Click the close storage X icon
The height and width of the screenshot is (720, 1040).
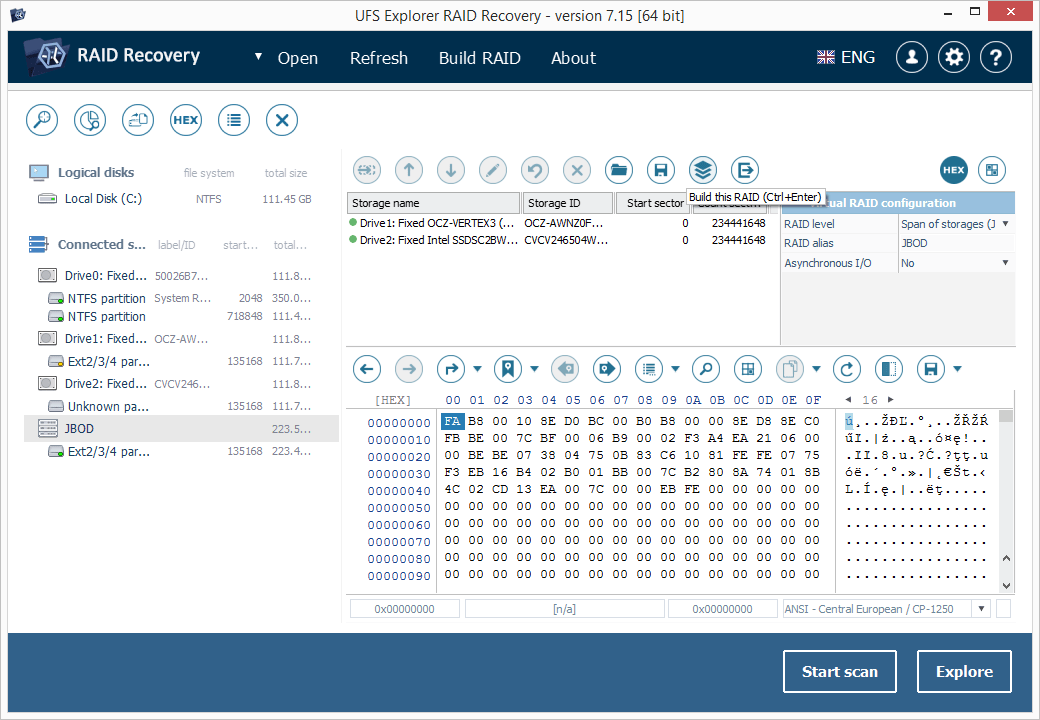click(282, 120)
